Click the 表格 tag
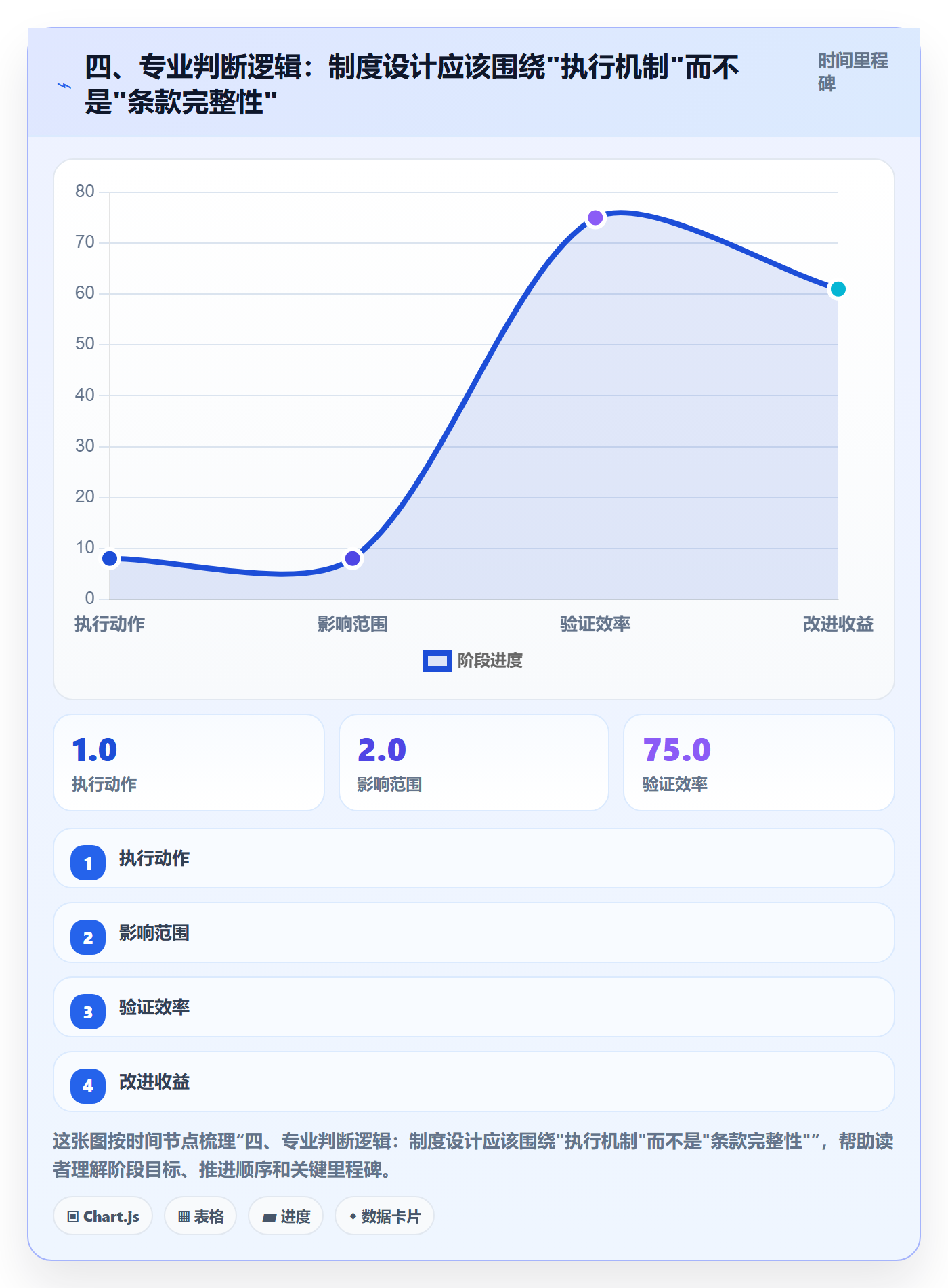The width and height of the screenshot is (948, 1288). coord(200,1216)
